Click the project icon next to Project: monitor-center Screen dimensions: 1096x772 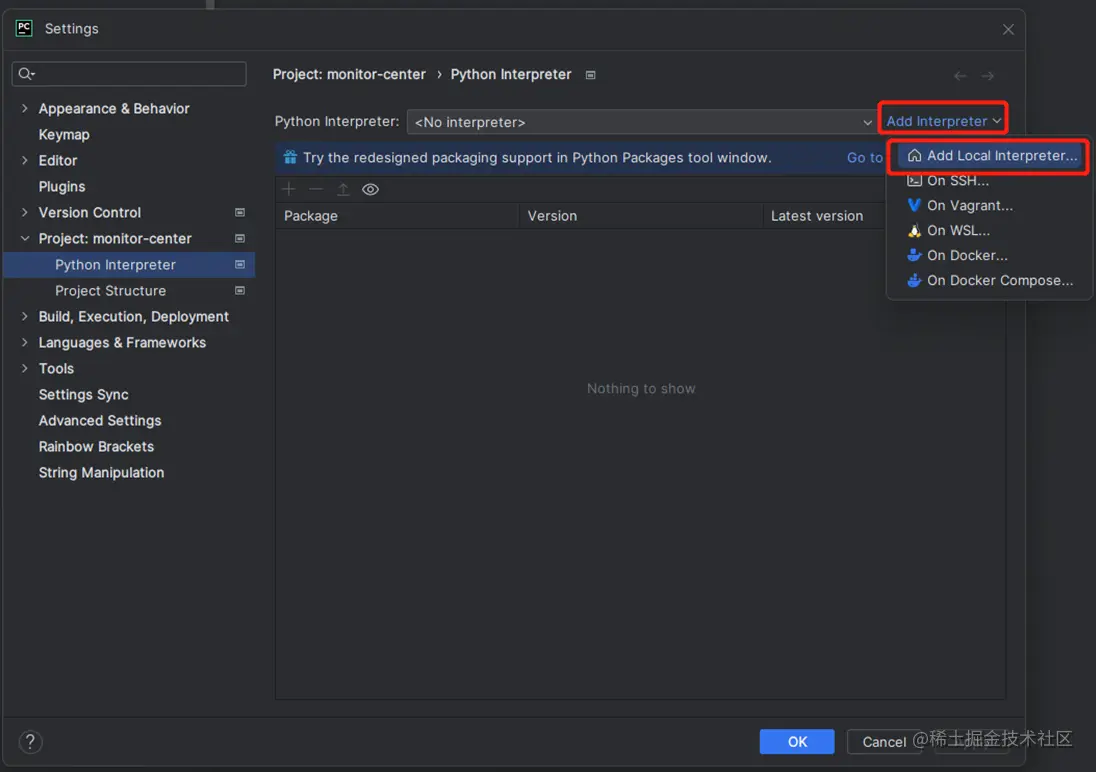click(240, 238)
